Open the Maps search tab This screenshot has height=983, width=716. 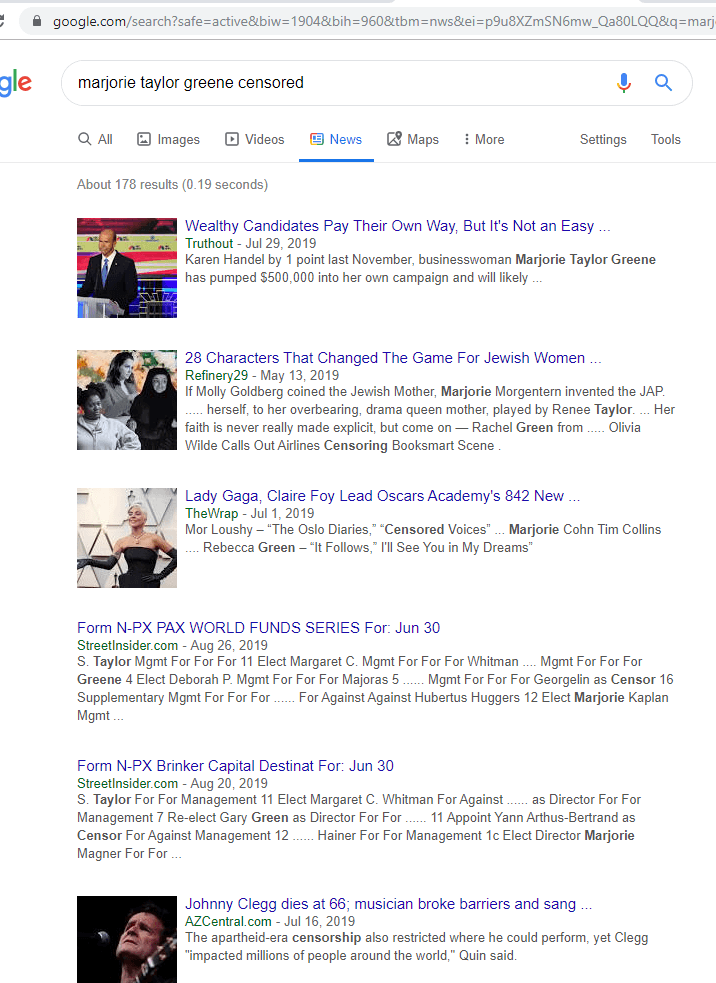[412, 140]
